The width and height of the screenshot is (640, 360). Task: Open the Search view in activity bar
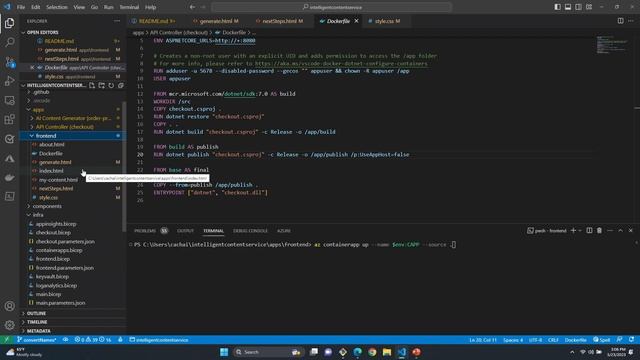coord(9,42)
